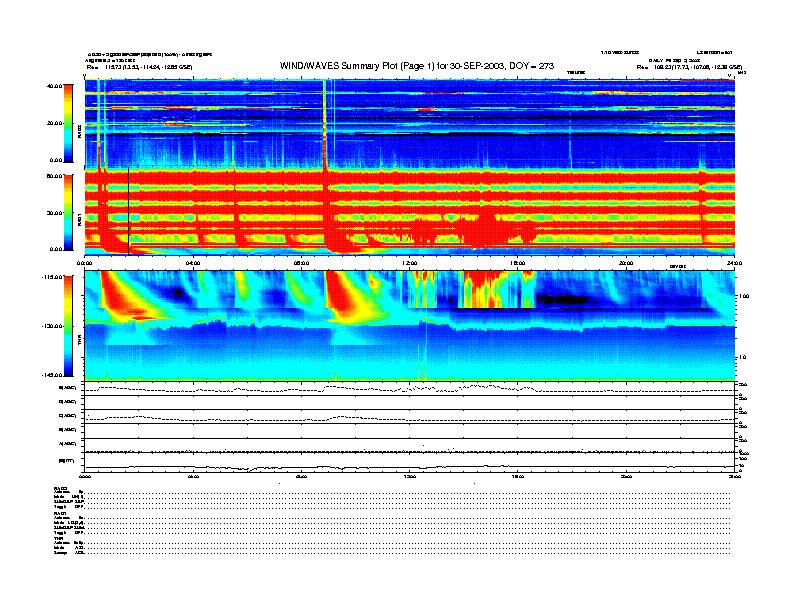
Task: Click the 20:00 tick label under RAD1 panel
Action: click(626, 263)
